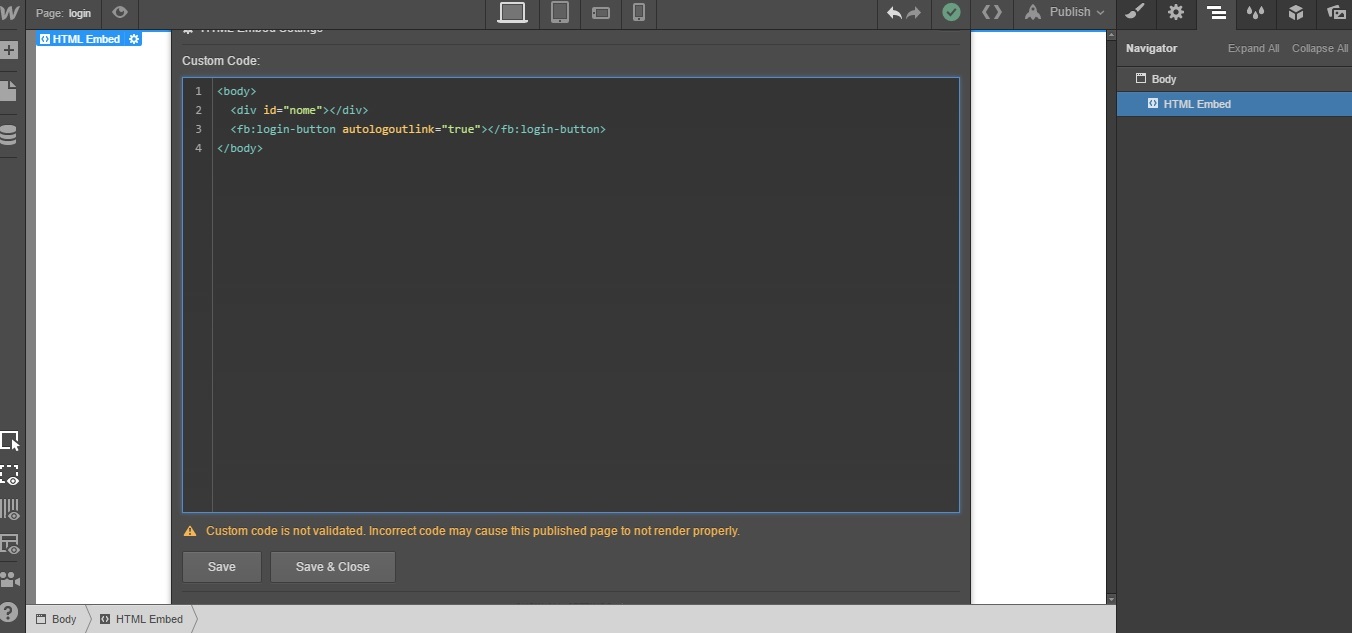The width and height of the screenshot is (1352, 633).
Task: Click Expand All in Navigator
Action: (x=1253, y=48)
